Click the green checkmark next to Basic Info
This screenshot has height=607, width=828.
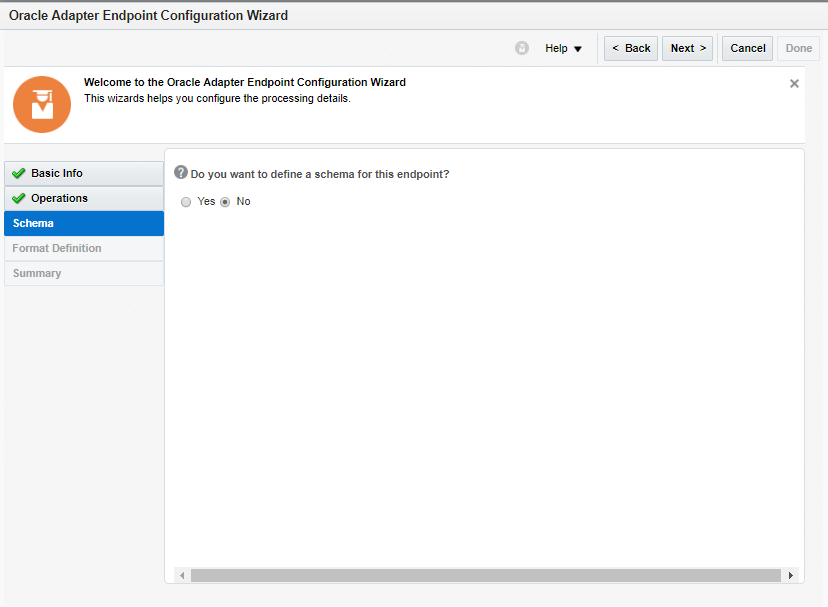[18, 173]
